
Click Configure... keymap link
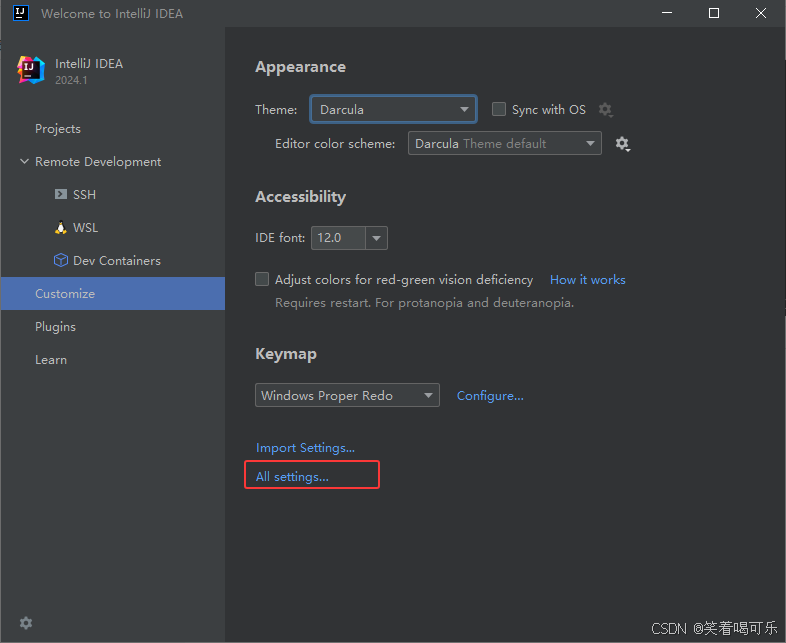[490, 396]
